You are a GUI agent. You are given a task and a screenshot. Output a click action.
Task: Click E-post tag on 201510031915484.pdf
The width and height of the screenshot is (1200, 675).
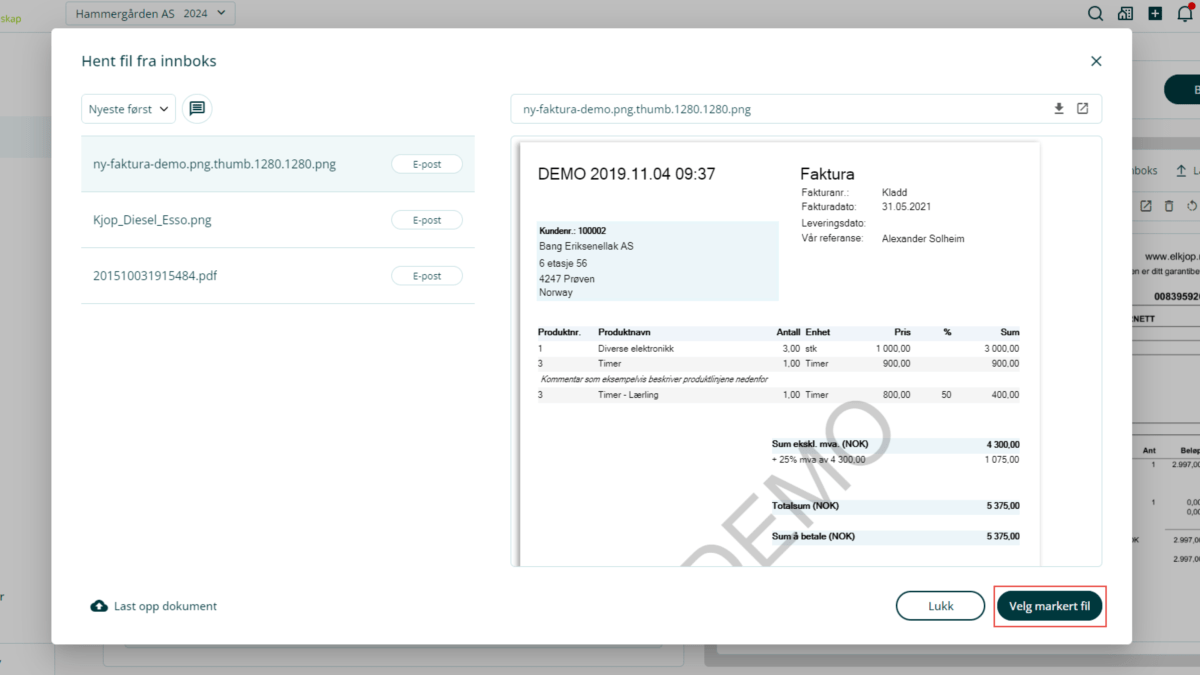point(427,276)
